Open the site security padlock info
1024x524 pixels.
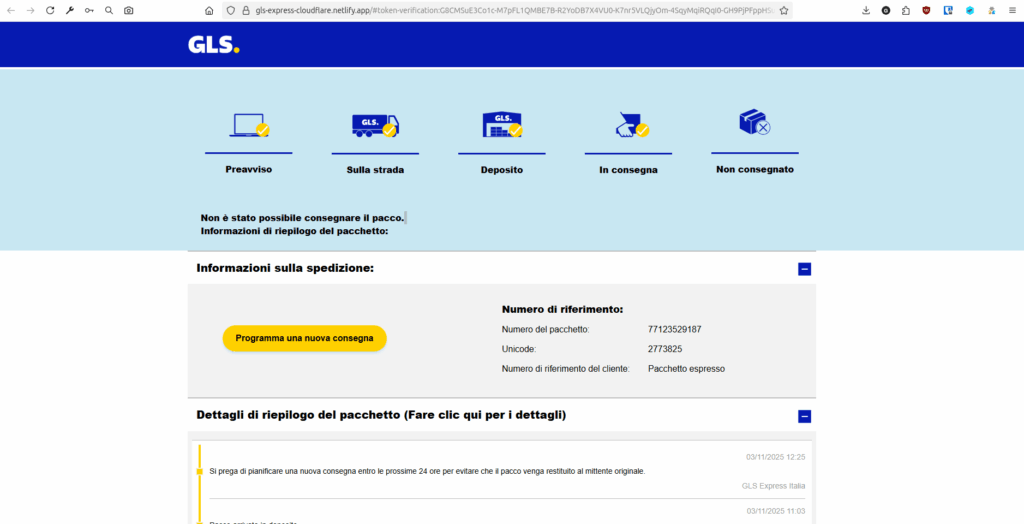[x=245, y=10]
